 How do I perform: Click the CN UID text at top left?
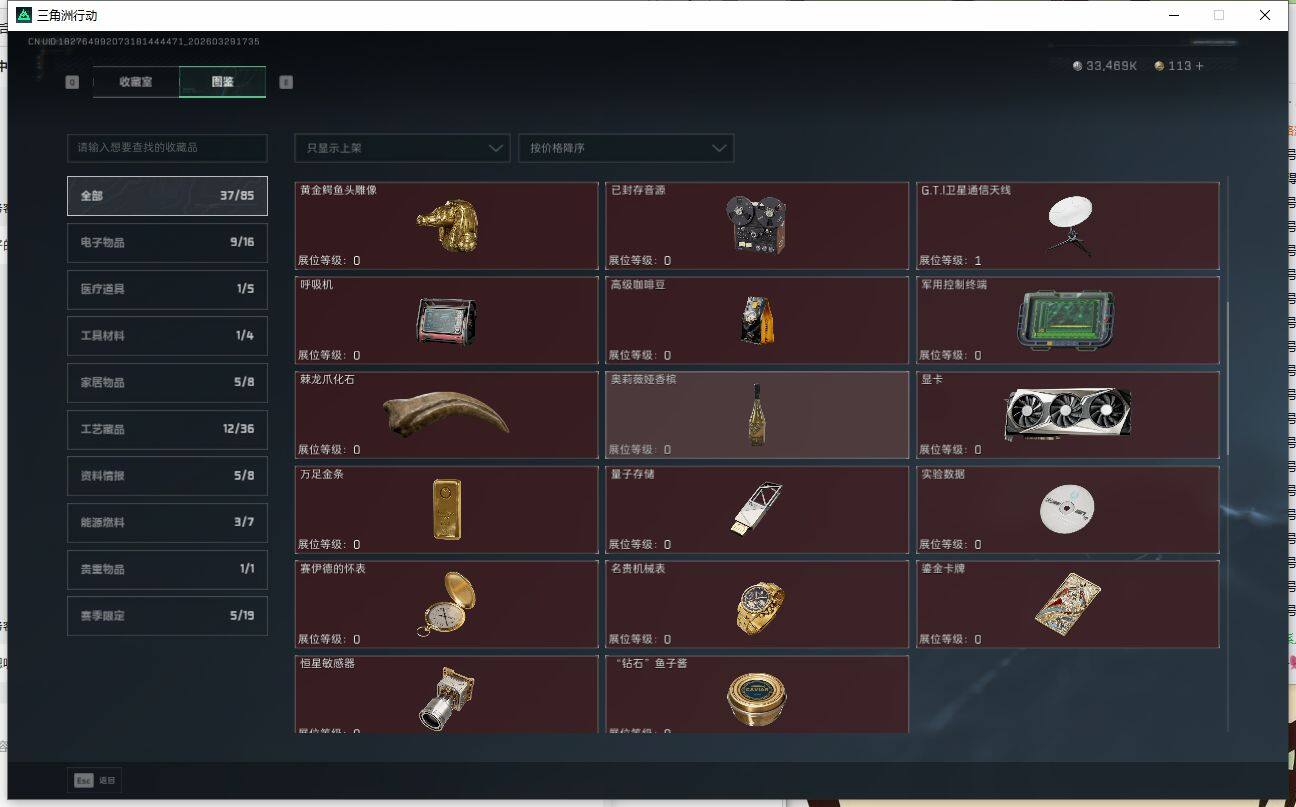point(144,42)
